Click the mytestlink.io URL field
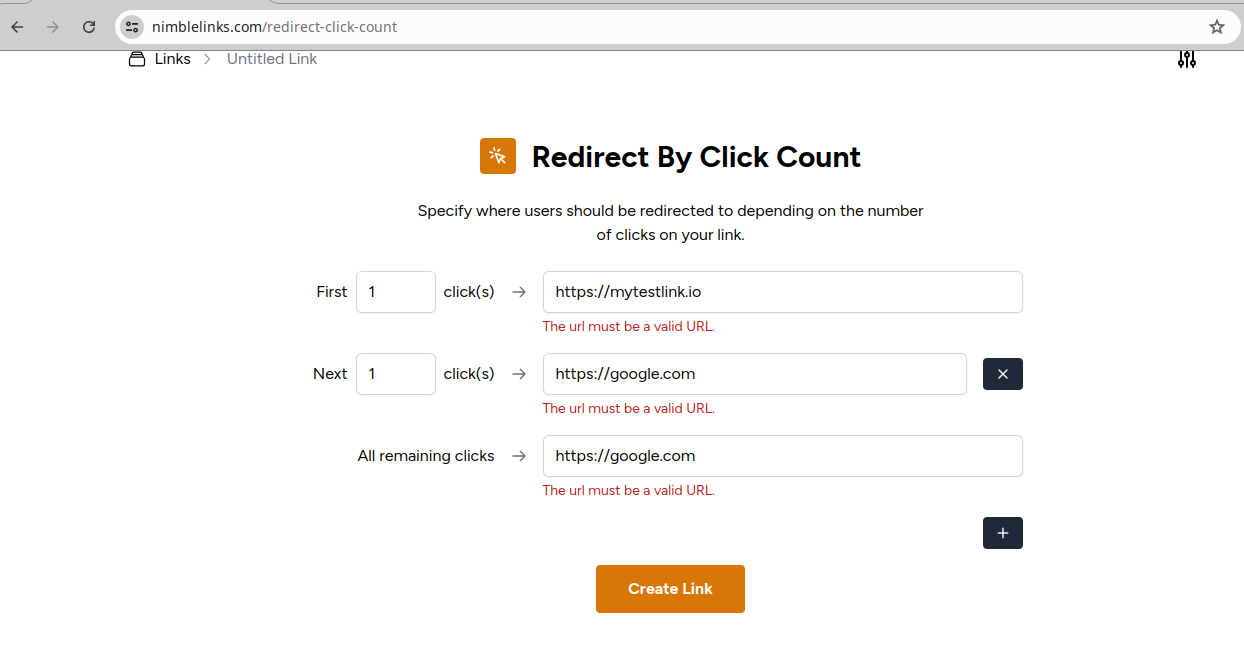This screenshot has width=1244, height=646. click(782, 292)
